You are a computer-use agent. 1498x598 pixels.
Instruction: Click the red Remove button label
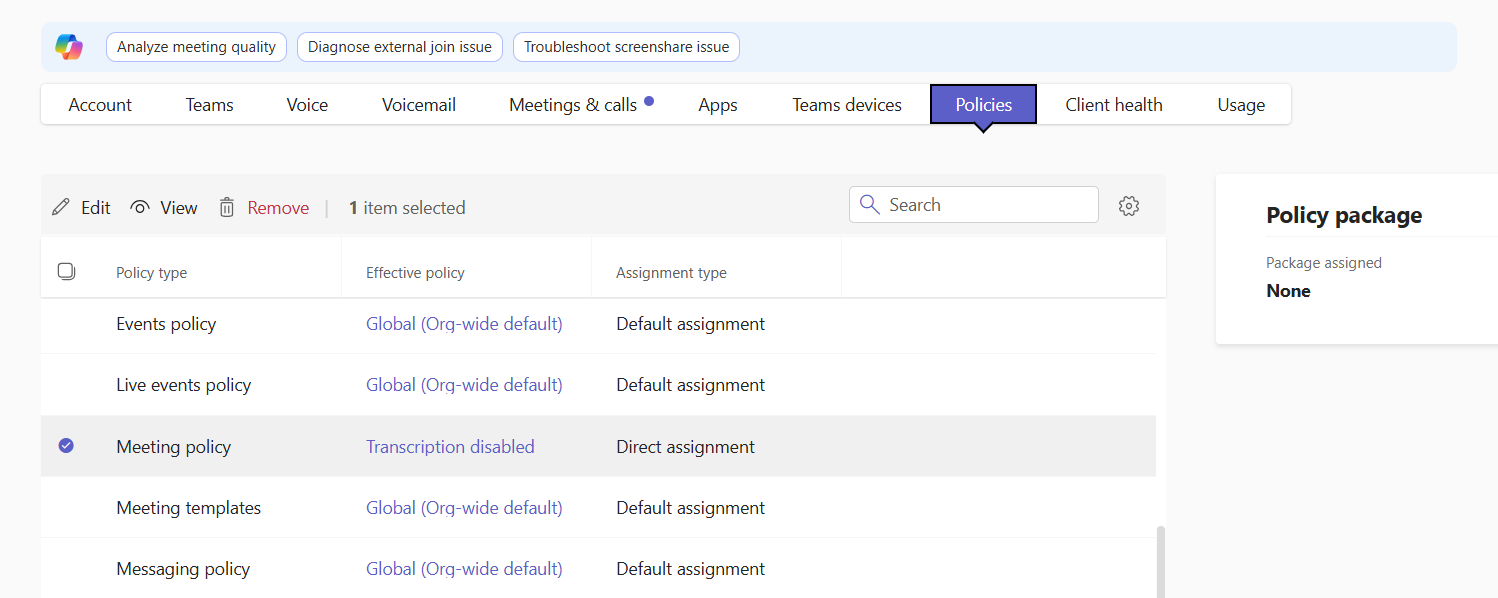[278, 208]
